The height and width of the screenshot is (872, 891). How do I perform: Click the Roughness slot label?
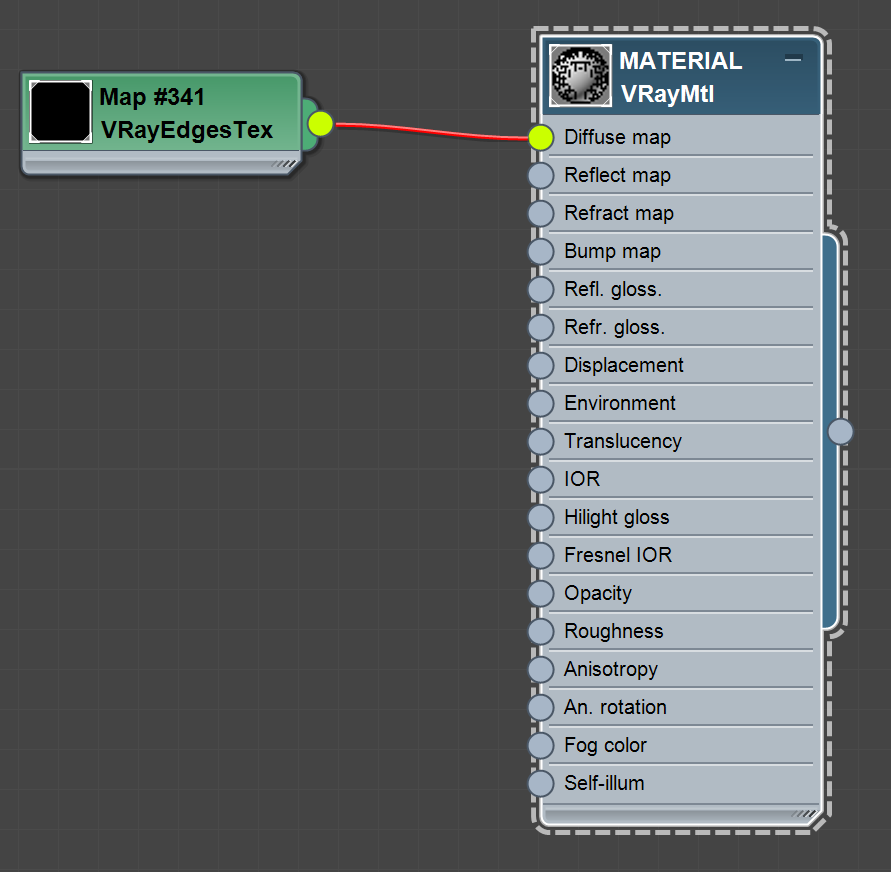coord(613,632)
